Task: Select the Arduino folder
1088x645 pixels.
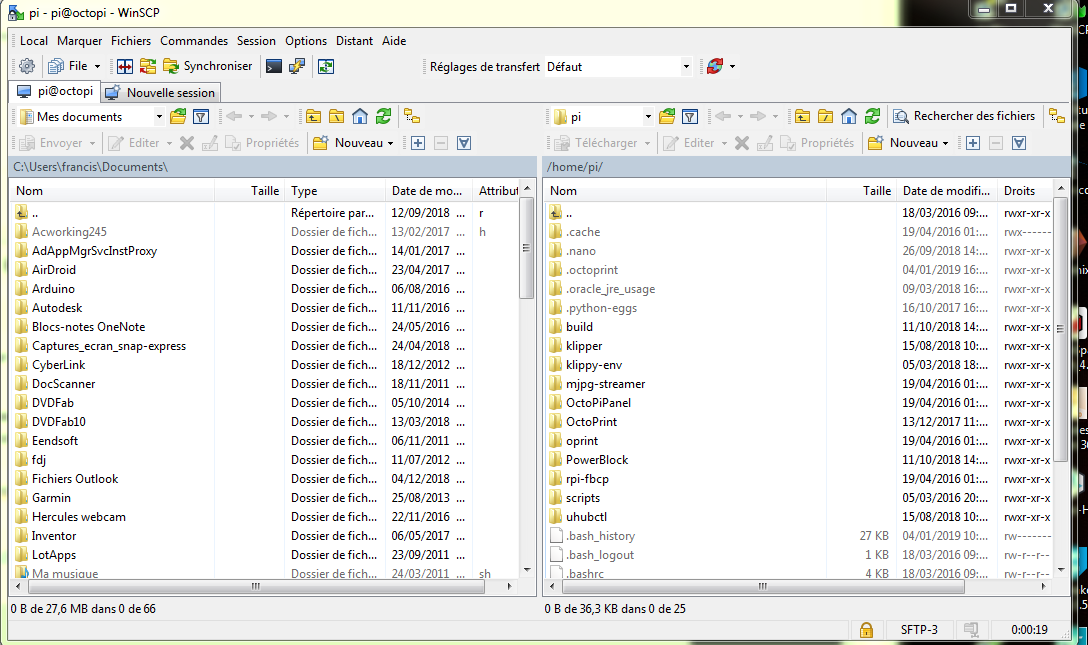Action: (53, 289)
